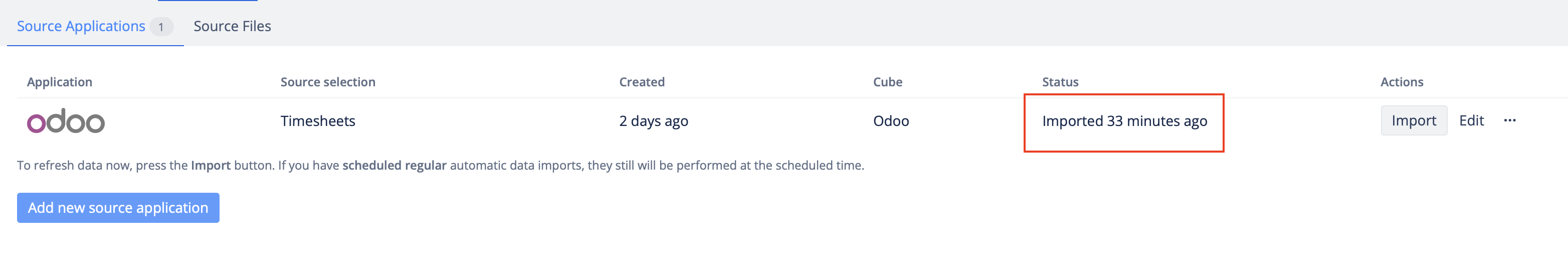Click the Cube column header
1568x258 pixels.
pyautogui.click(x=887, y=82)
